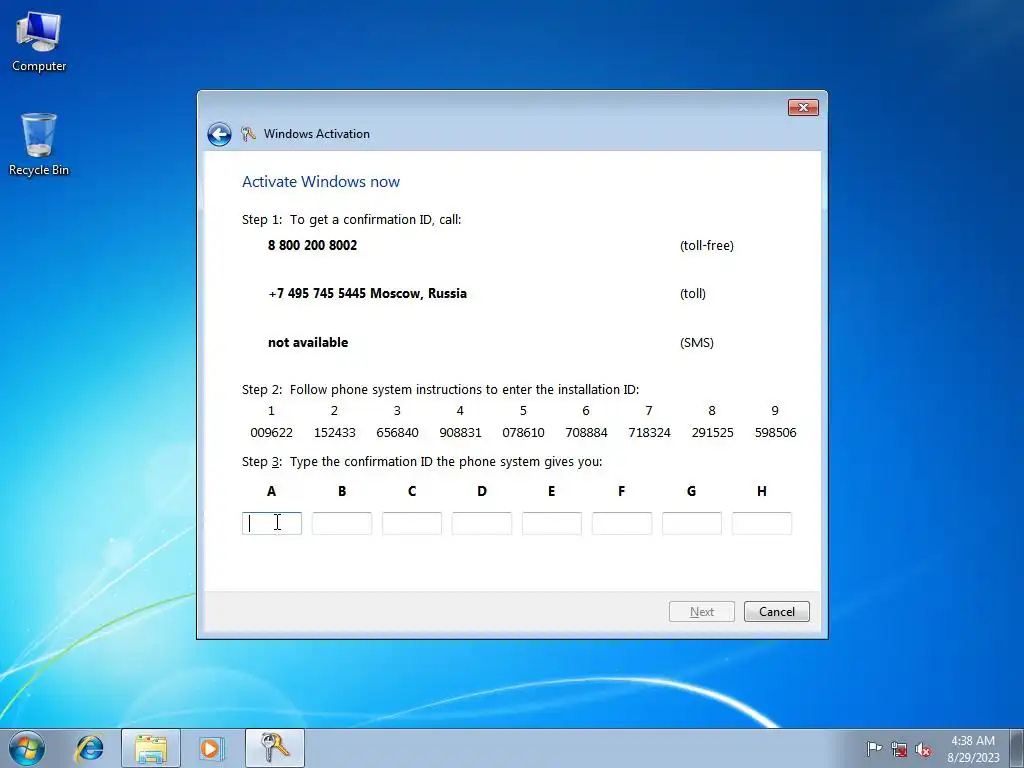
Task: Click the (toll-free) label
Action: [x=707, y=246]
